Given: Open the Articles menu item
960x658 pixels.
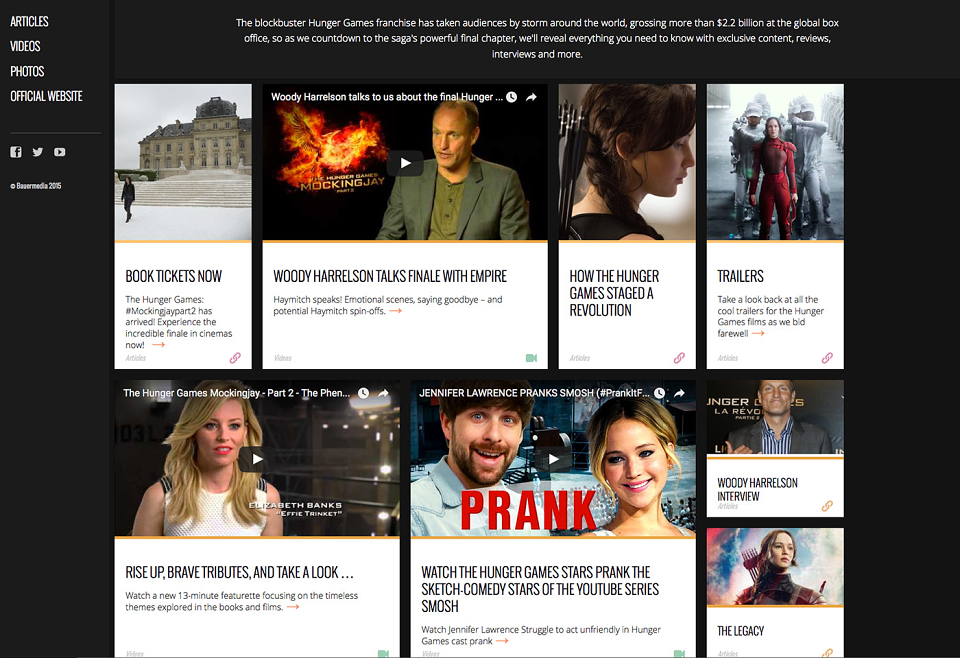Looking at the screenshot, I should tap(29, 21).
